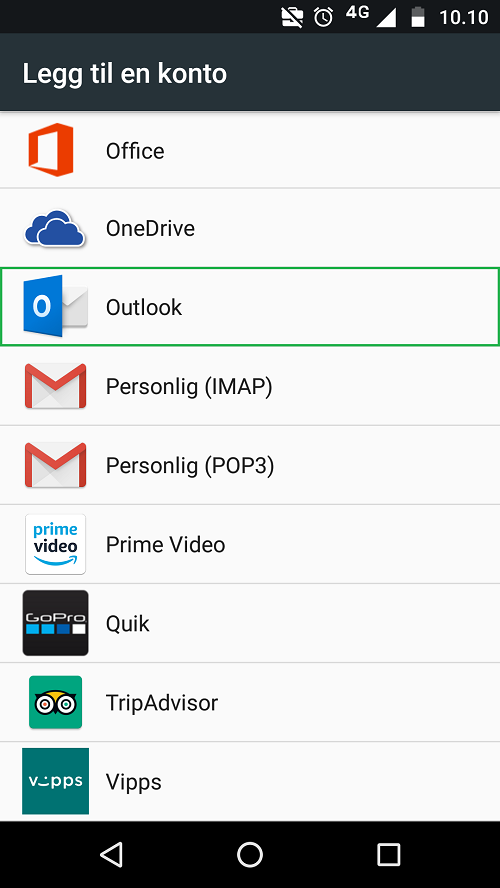Tap the Gmail icon for Personlig (POP3)
The height and width of the screenshot is (888, 500).
click(x=55, y=465)
